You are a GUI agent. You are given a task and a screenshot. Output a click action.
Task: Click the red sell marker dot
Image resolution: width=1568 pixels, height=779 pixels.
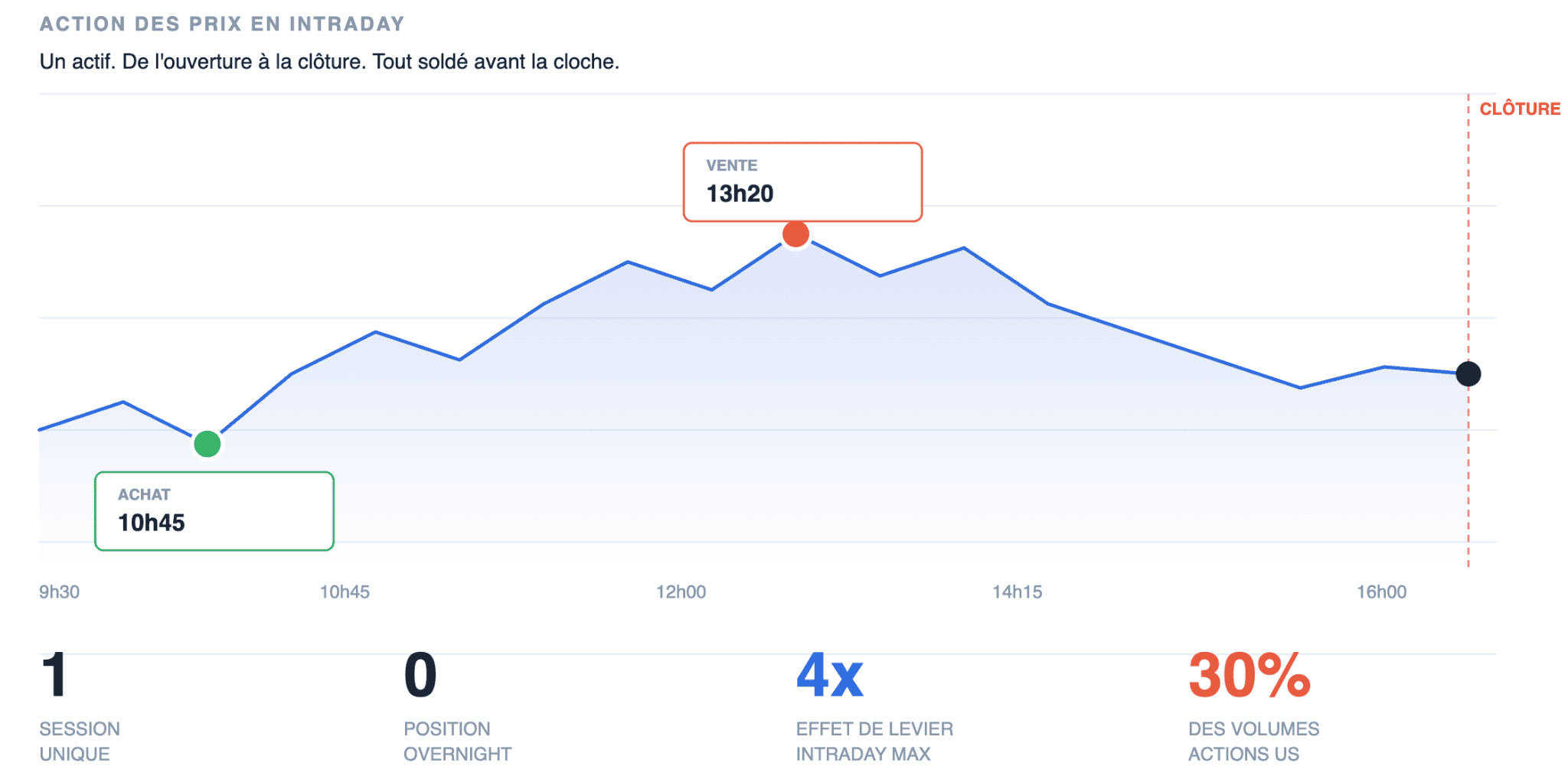(795, 234)
